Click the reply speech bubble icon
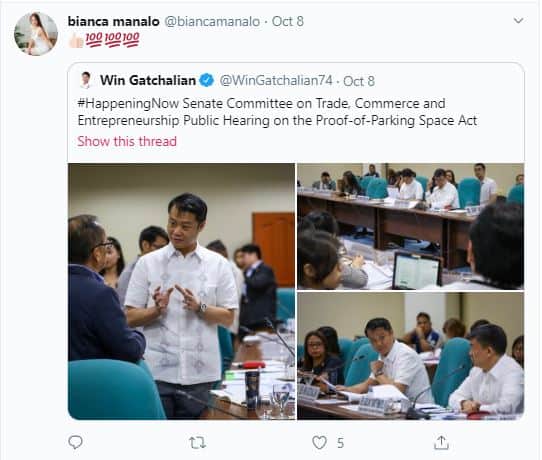 (75, 442)
